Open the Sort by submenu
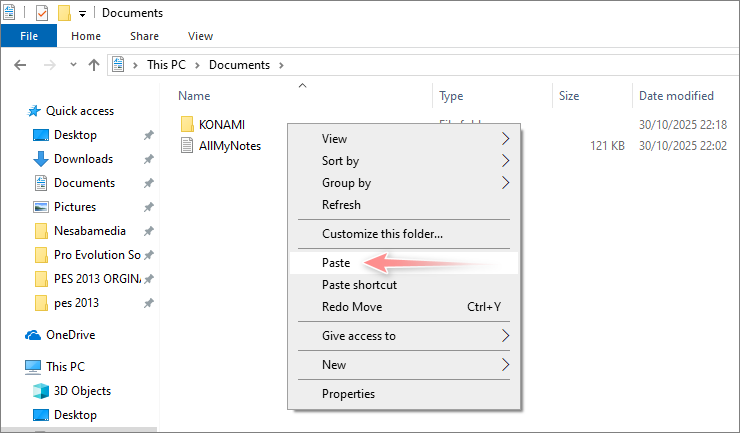This screenshot has width=740, height=433. pyautogui.click(x=404, y=161)
